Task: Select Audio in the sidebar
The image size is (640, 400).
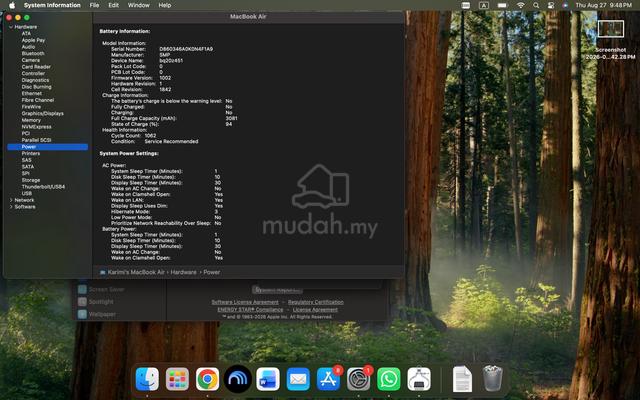Action: (x=28, y=47)
